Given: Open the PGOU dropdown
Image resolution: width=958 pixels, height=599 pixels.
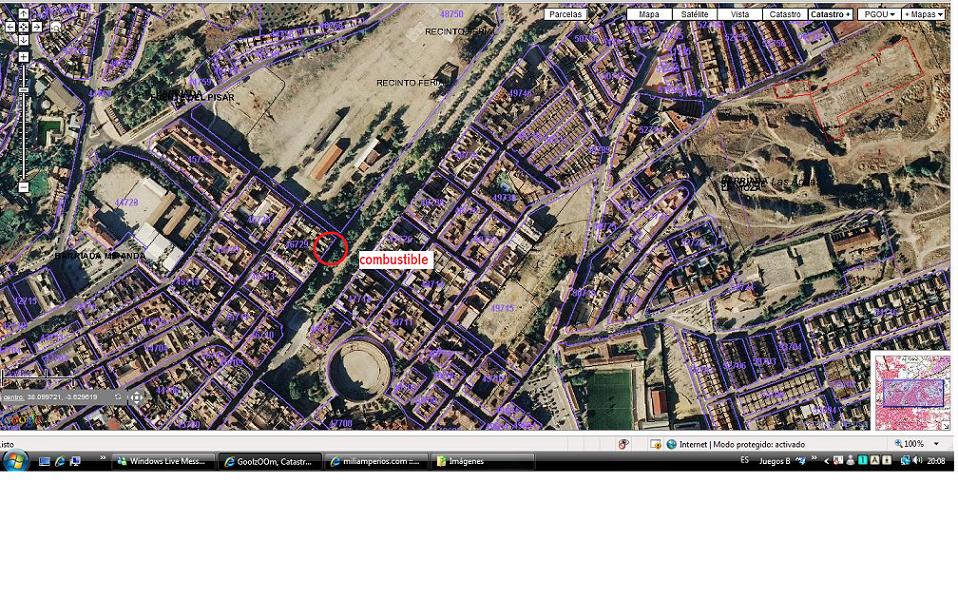Looking at the screenshot, I should (878, 15).
